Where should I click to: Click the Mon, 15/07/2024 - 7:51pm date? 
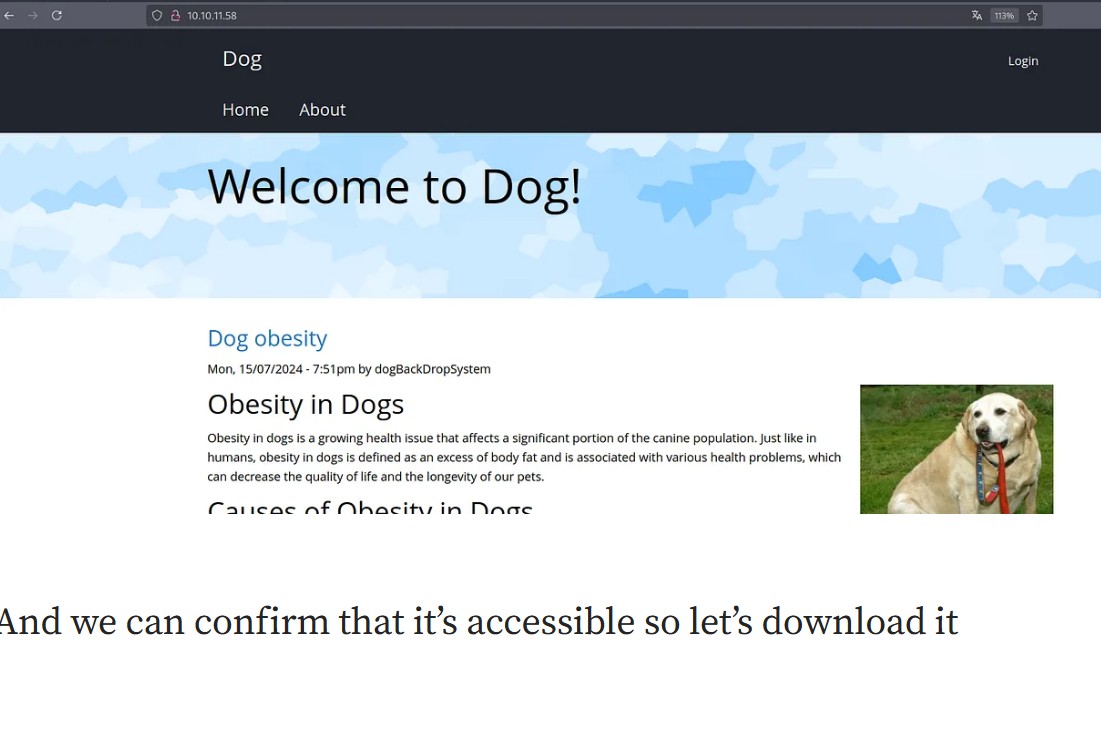(x=281, y=369)
